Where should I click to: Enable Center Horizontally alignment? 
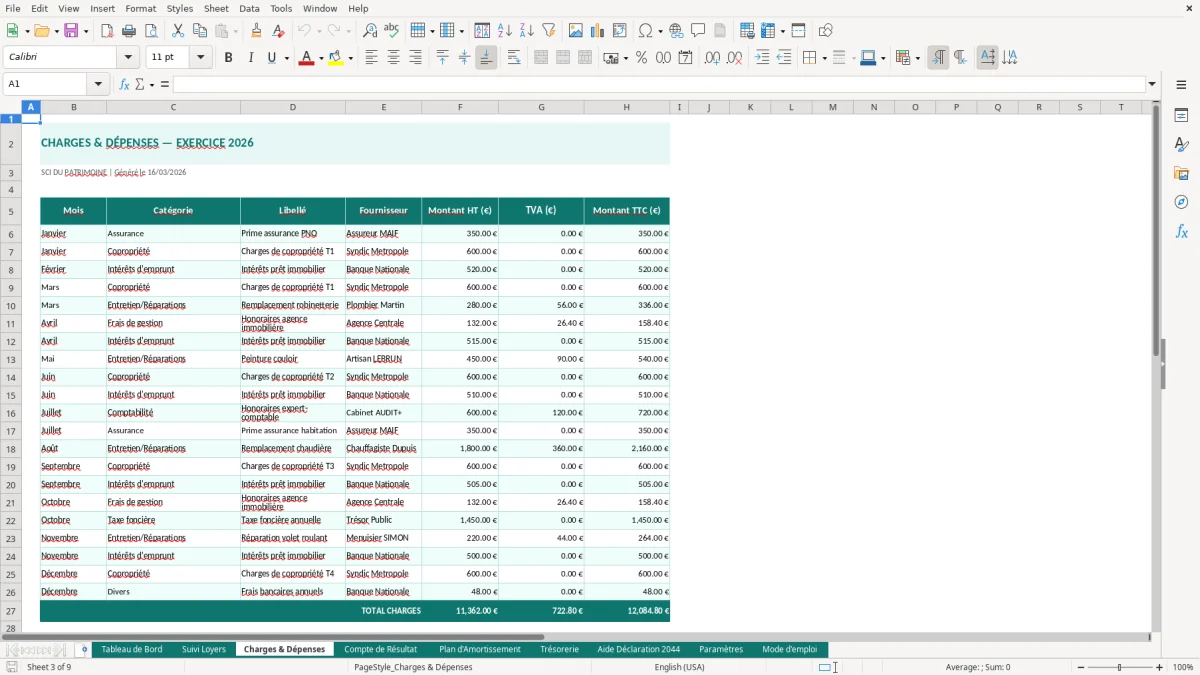(394, 58)
